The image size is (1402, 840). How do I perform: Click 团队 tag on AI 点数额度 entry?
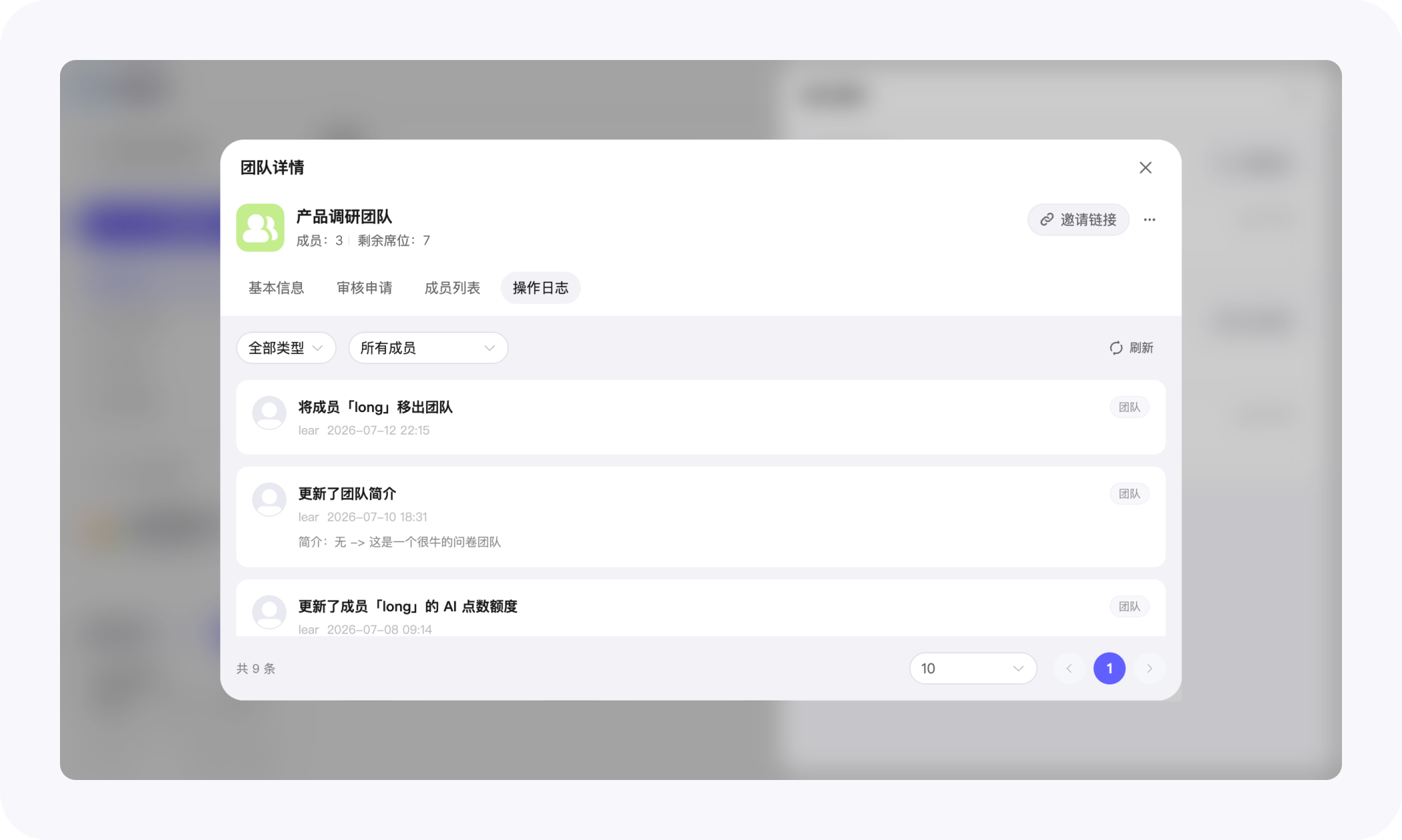click(1129, 607)
